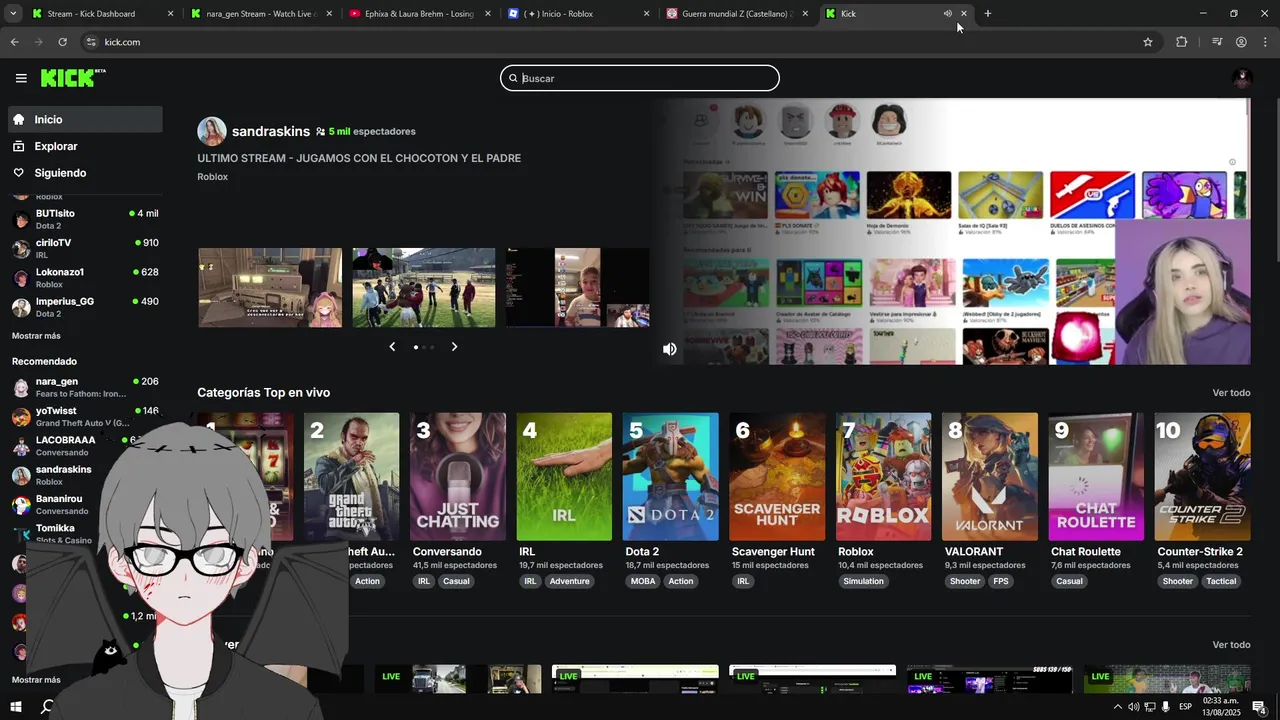The image size is (1280, 720).
Task: Switch to nara_gen Stream tab
Action: click(260, 14)
